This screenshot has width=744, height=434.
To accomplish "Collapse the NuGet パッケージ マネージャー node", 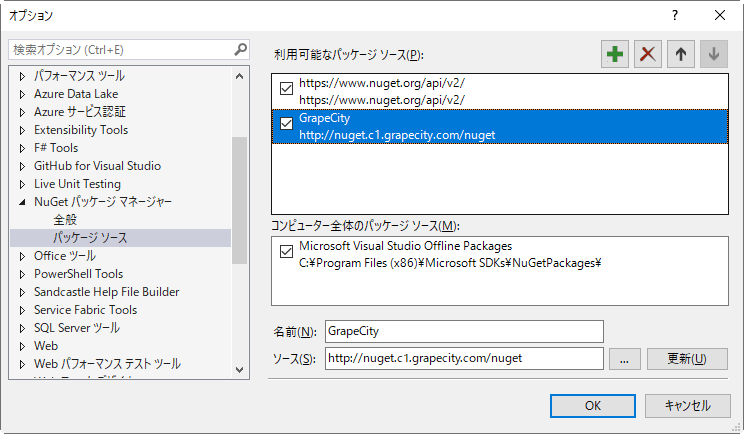I will (x=23, y=202).
